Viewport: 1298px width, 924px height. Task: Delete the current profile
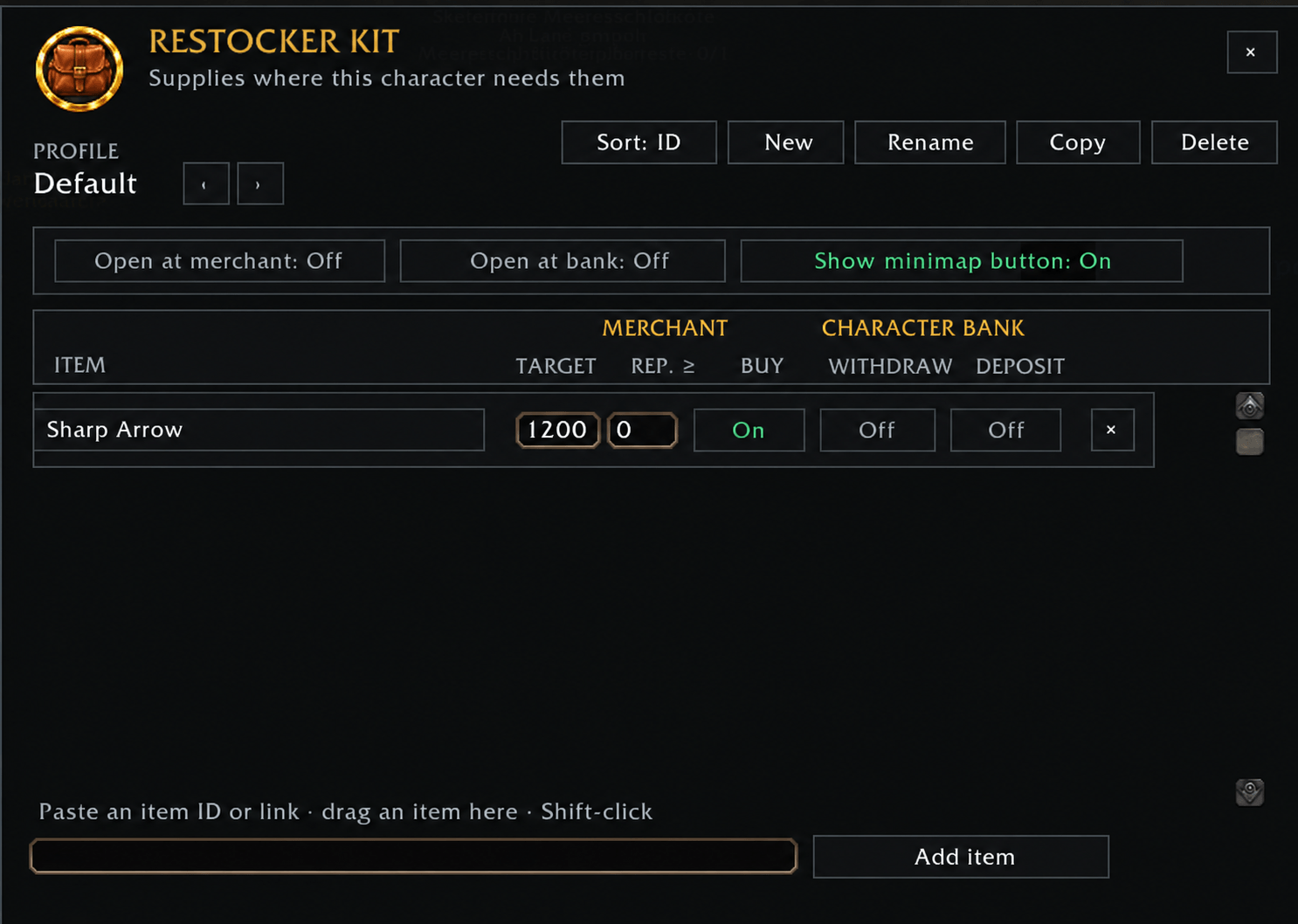[x=1214, y=142]
